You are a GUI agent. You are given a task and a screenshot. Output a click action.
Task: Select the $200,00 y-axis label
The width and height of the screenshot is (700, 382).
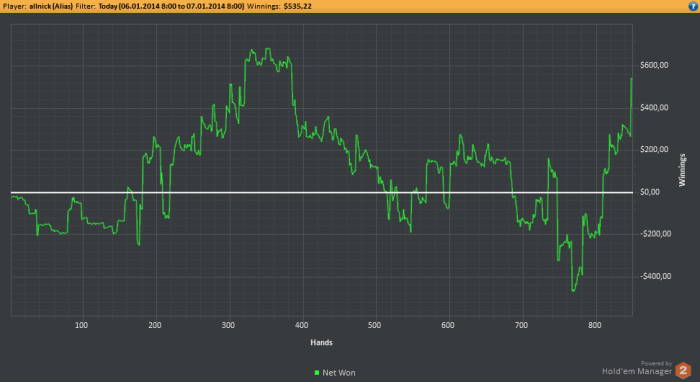(654, 149)
